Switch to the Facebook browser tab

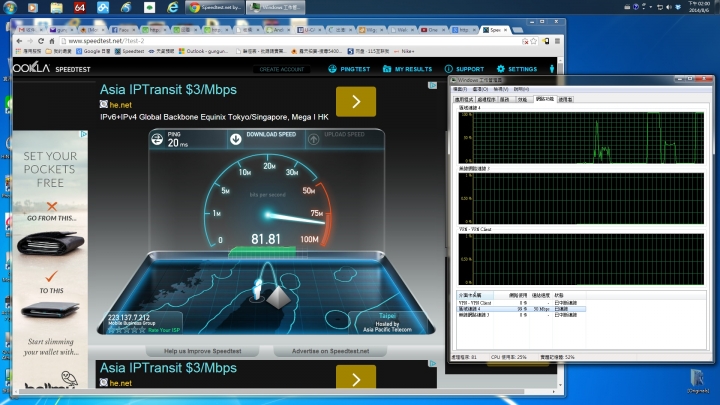tap(123, 30)
